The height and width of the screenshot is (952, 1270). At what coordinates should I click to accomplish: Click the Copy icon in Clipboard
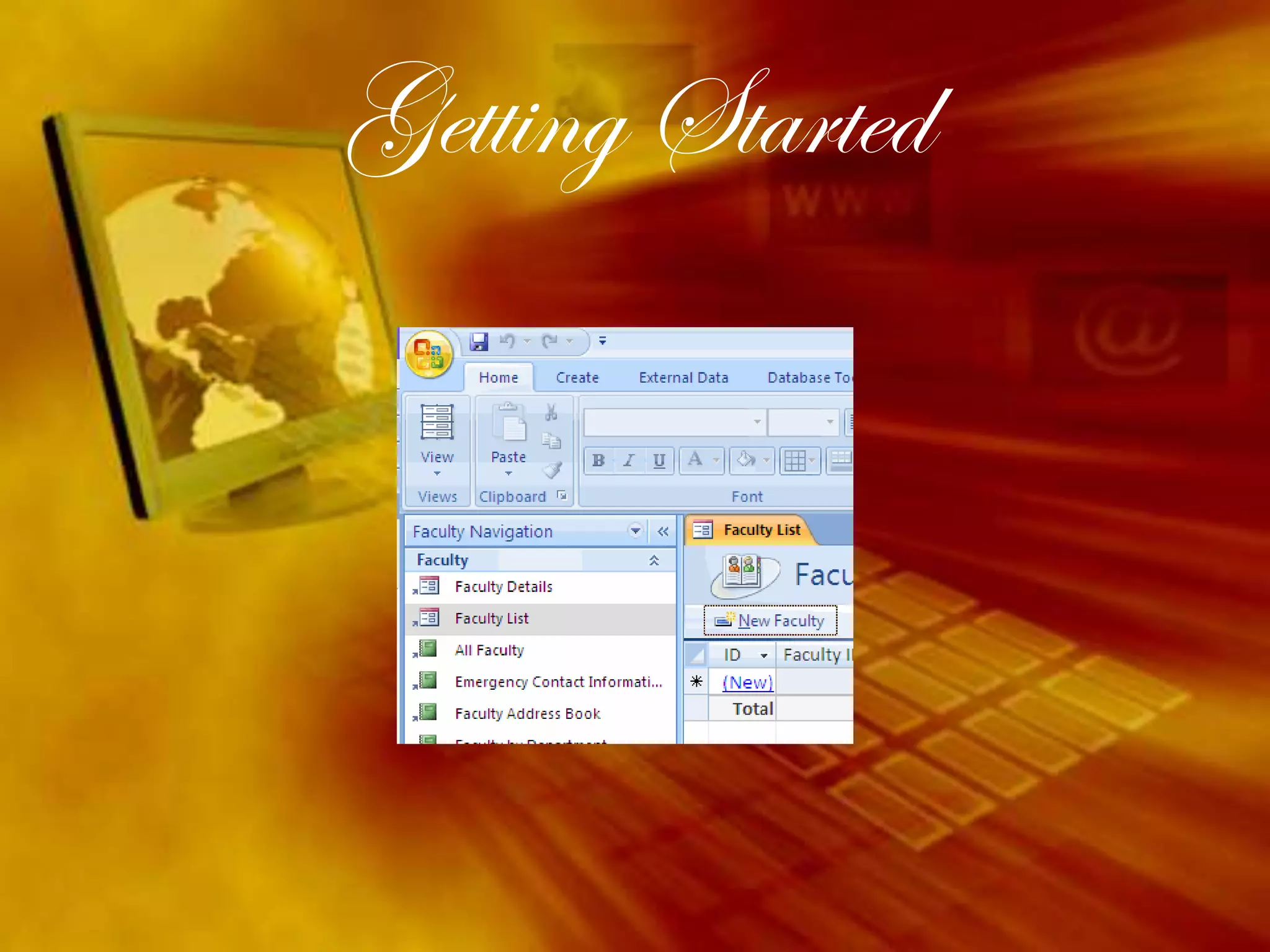(x=551, y=441)
